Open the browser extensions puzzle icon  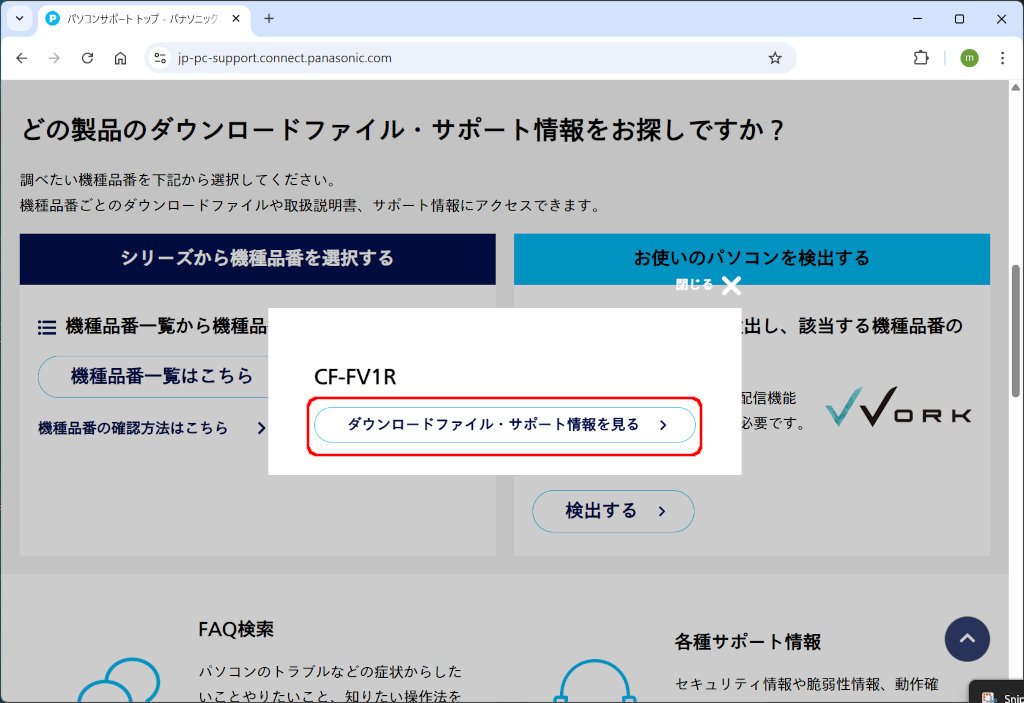coord(921,58)
